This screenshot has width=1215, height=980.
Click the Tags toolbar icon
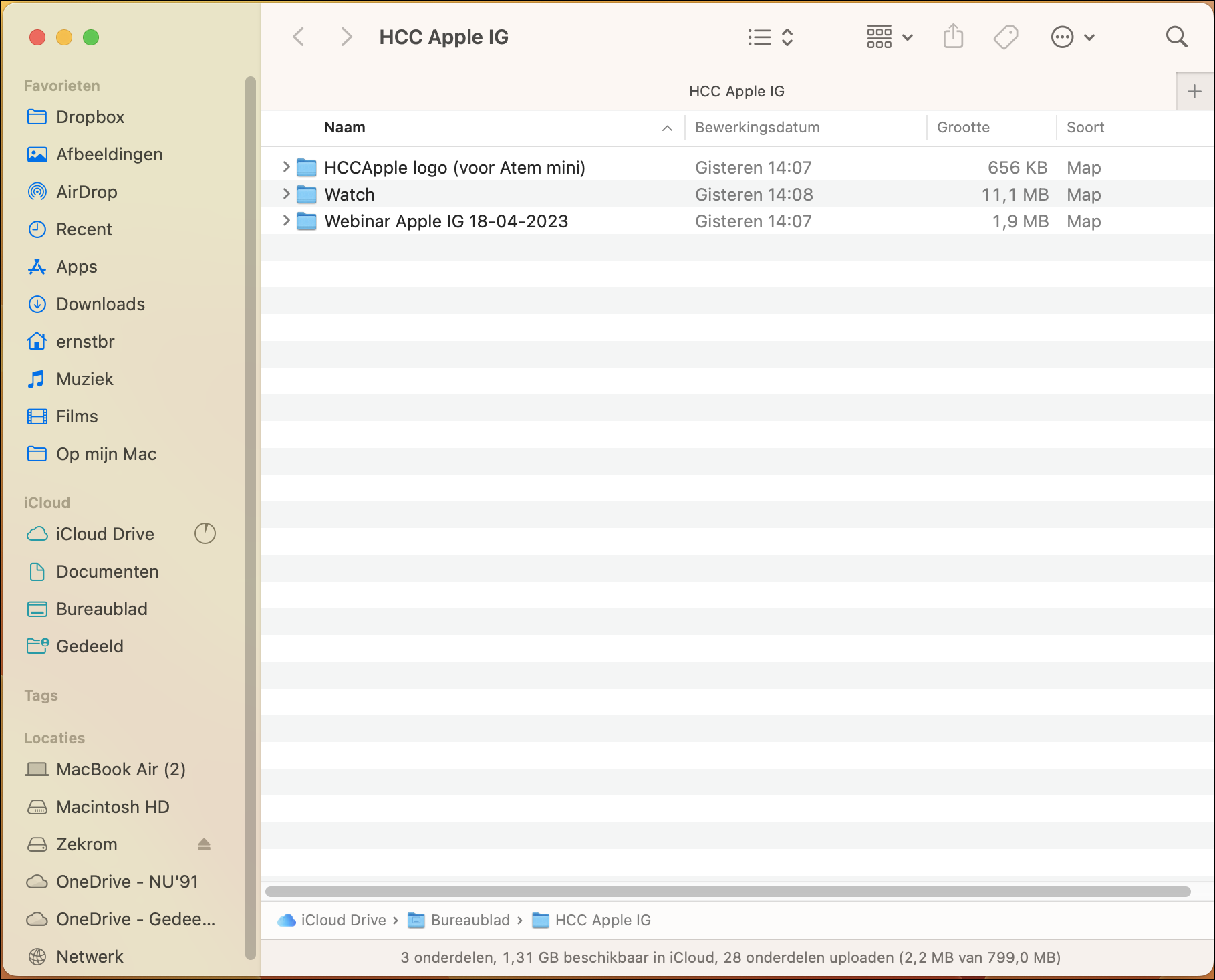[x=1006, y=37]
